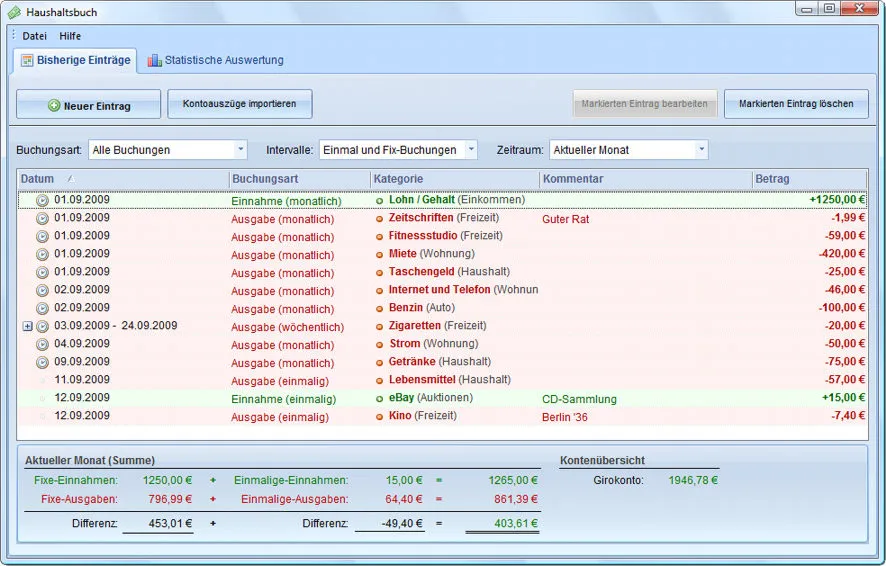Image resolution: width=886 pixels, height=566 pixels.
Task: Click the green category dot beside eBay
Action: pos(380,398)
